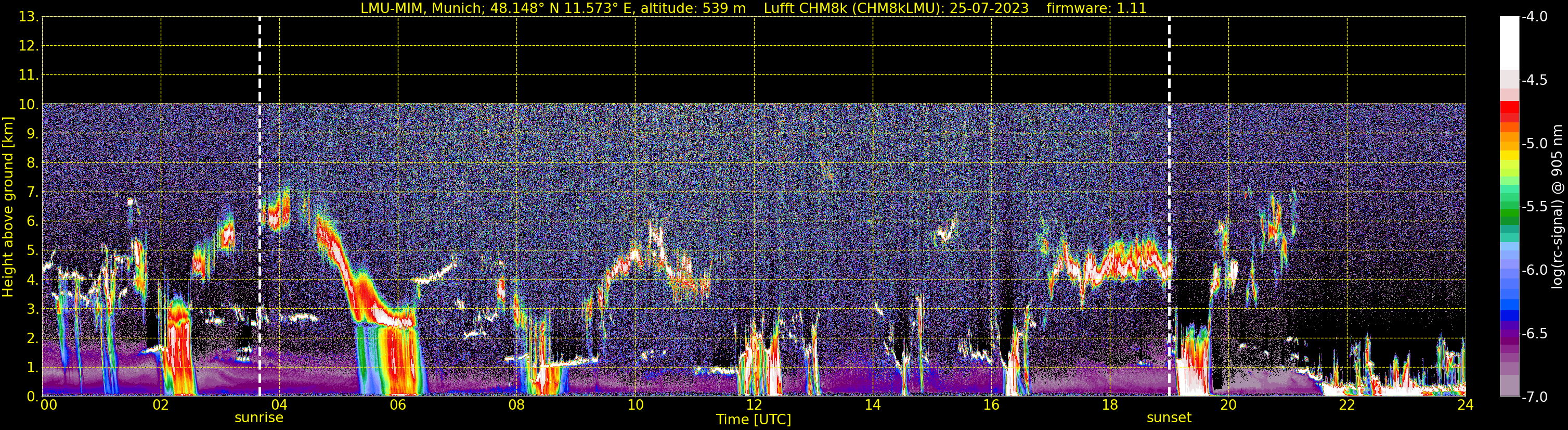Click the '6.' tick on the height axis

33,221
